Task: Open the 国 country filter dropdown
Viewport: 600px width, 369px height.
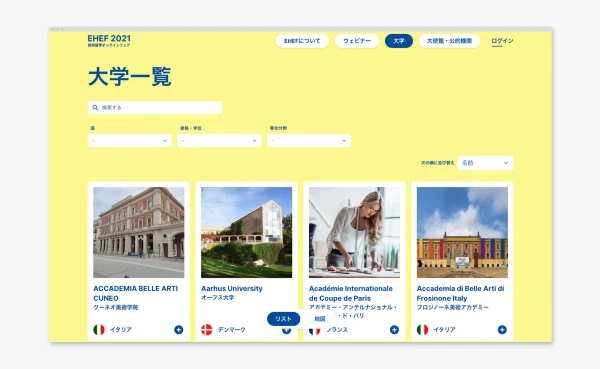Action: [130, 140]
